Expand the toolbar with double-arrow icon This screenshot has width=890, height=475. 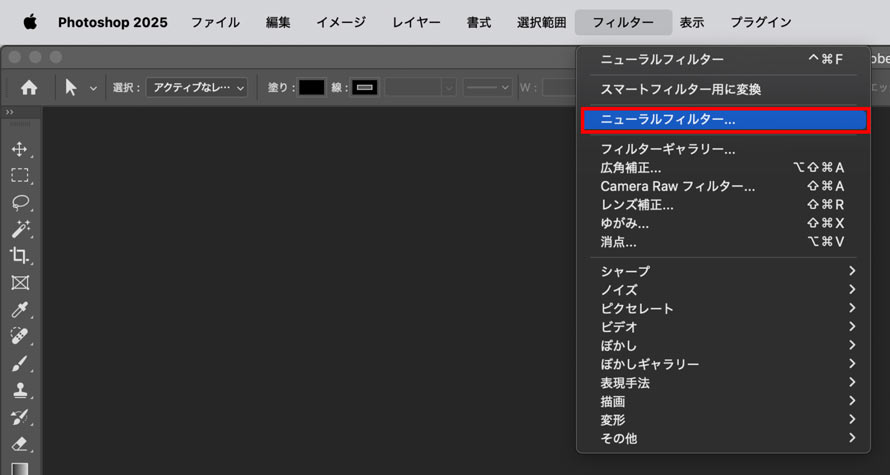(10, 112)
